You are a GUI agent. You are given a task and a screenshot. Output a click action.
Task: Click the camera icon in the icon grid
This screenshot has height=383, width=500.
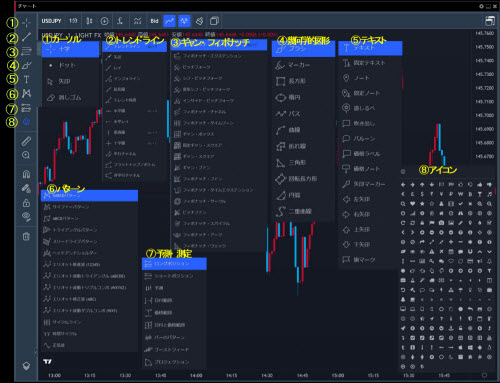tap(441, 223)
